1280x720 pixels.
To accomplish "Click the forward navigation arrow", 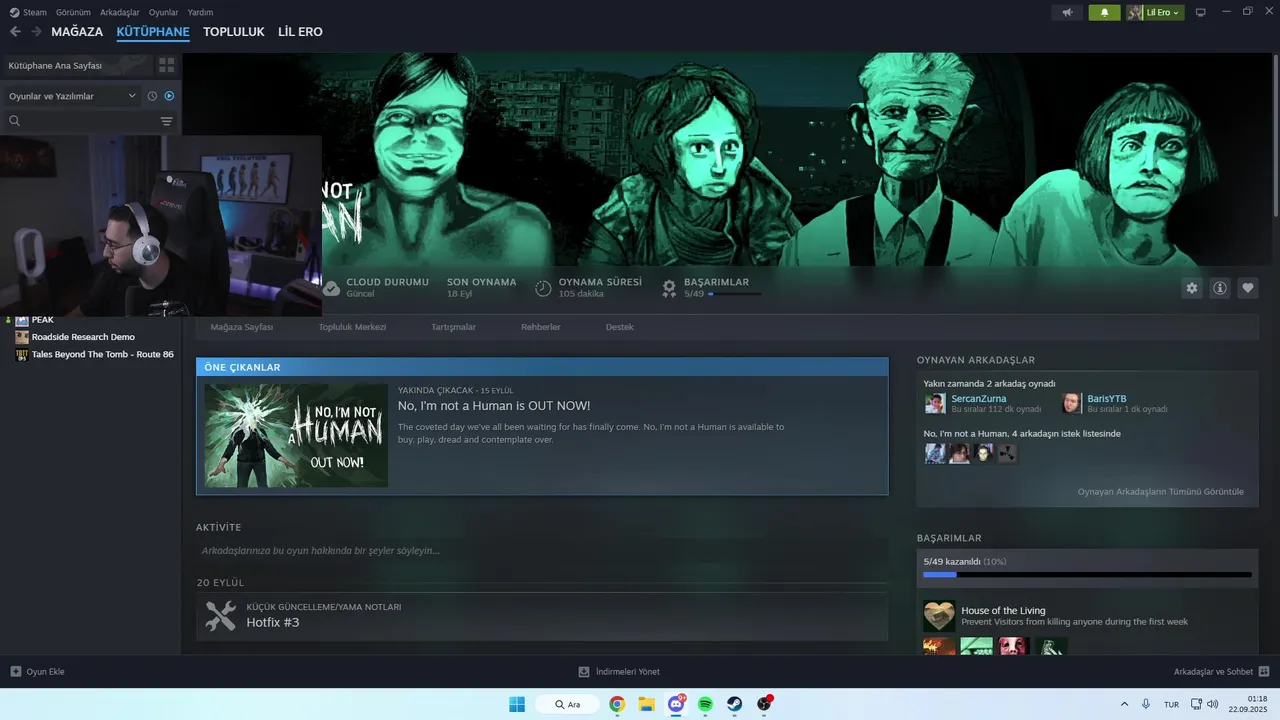I will (36, 32).
